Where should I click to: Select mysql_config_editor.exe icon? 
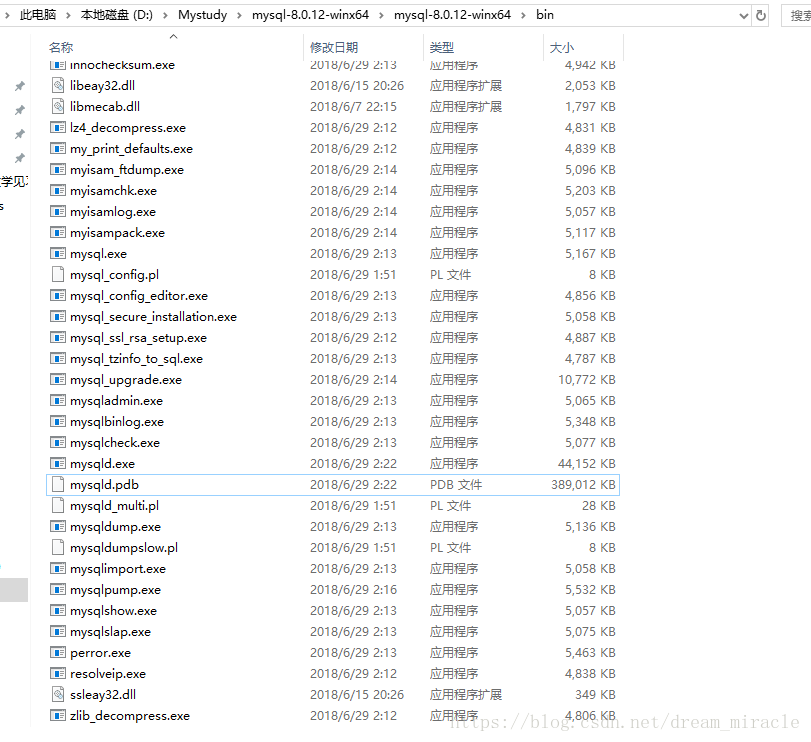(x=58, y=295)
